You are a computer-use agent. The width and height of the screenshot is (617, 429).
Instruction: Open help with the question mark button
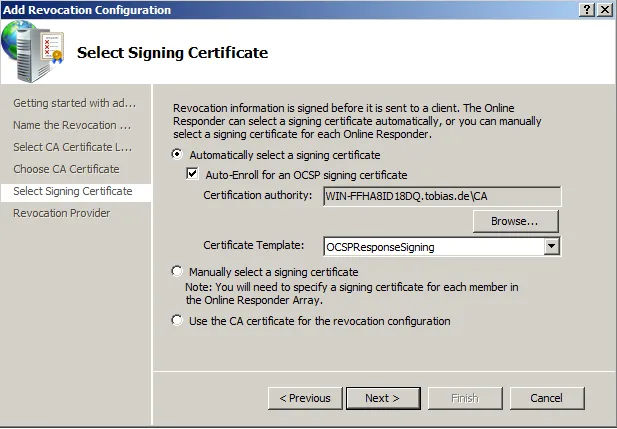coord(585,9)
